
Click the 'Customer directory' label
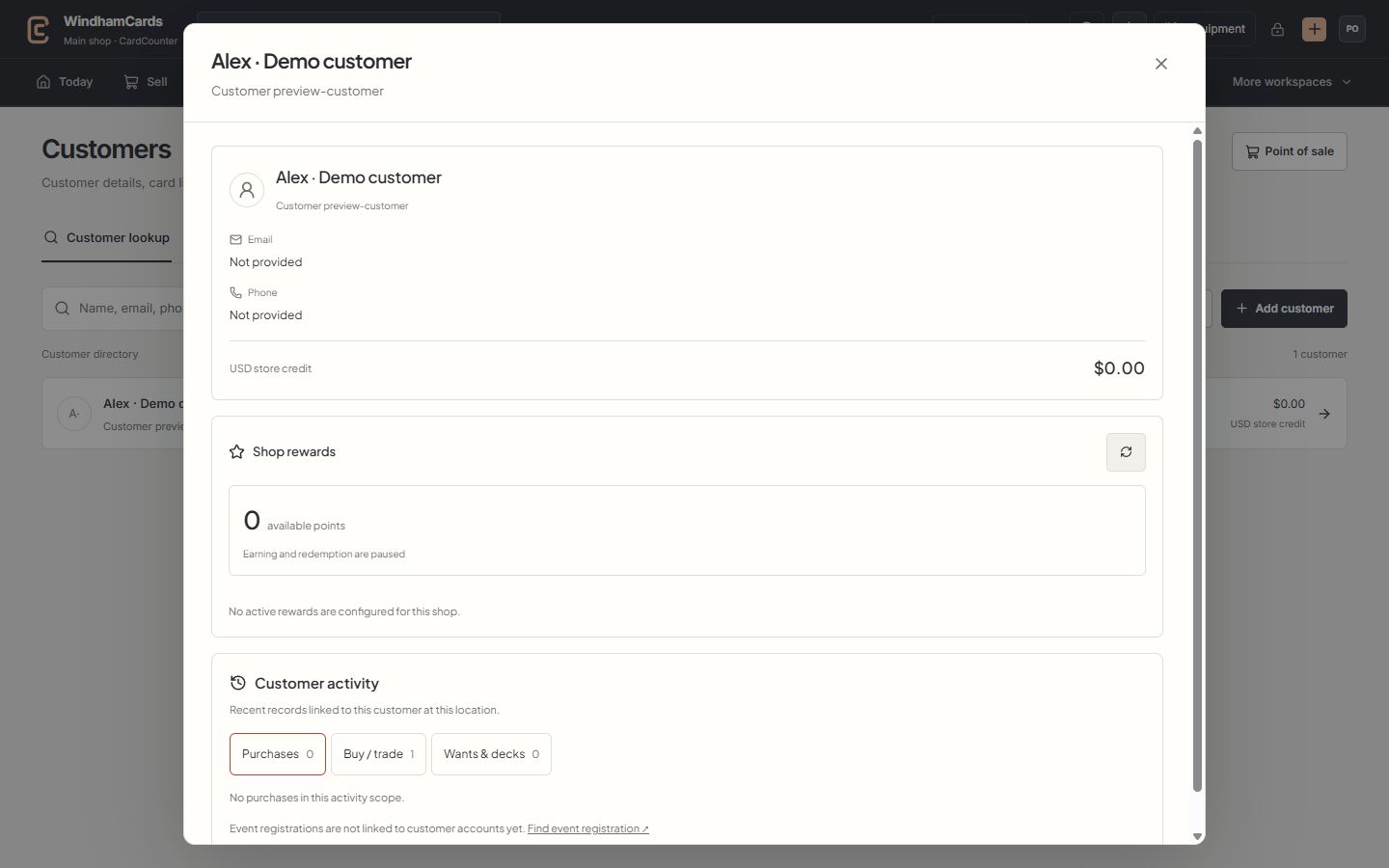tap(90, 354)
